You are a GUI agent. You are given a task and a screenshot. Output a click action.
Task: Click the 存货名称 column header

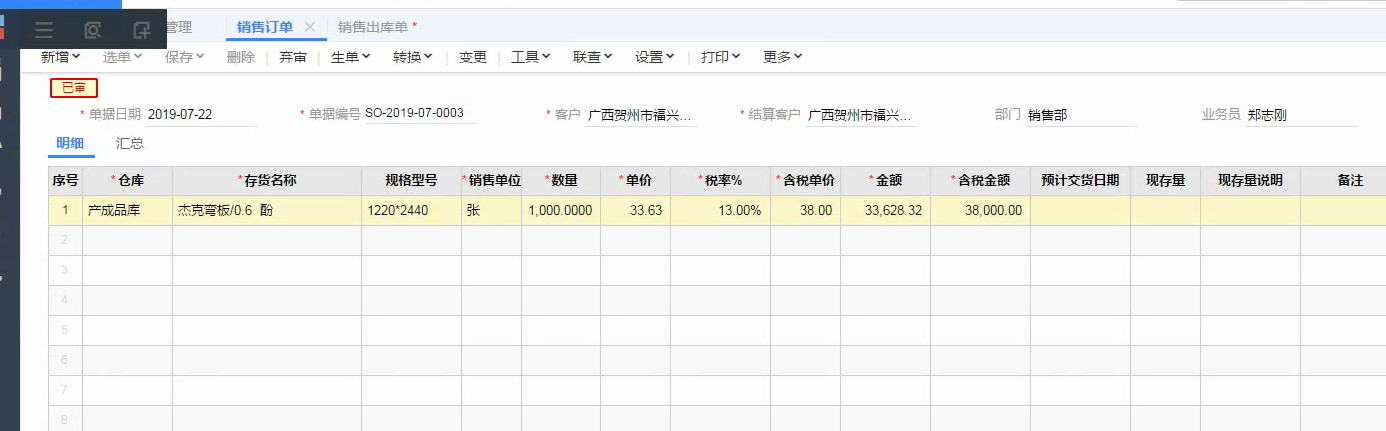[267, 181]
